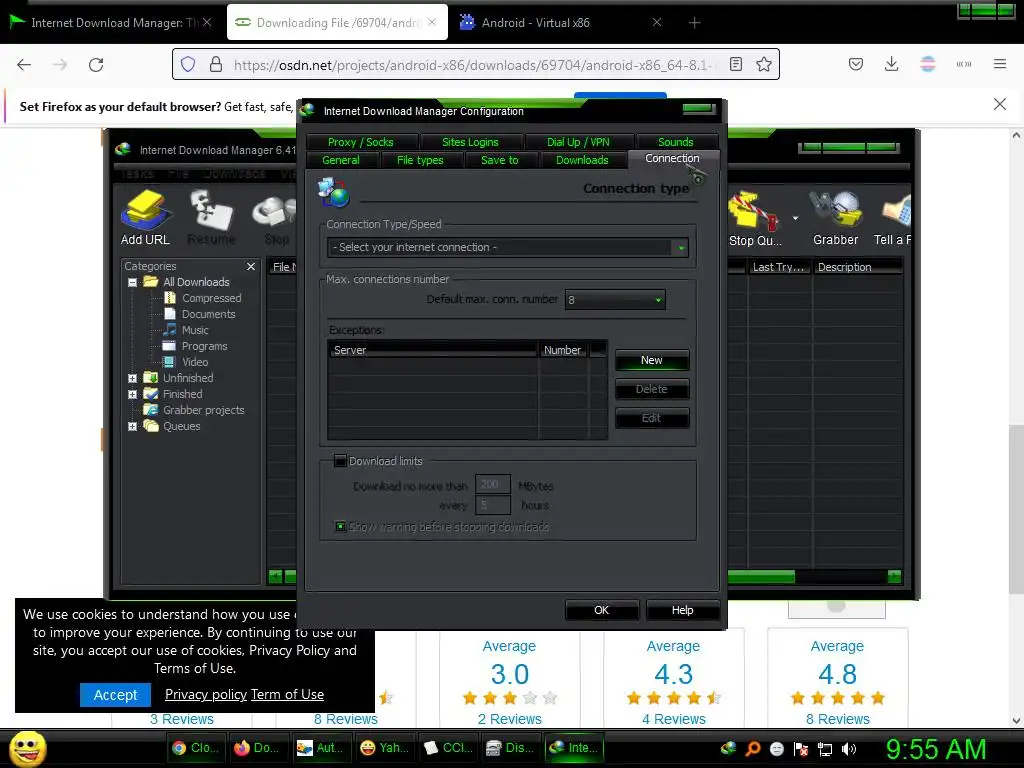Click the New exception button
Screen dimensions: 1024x768
[x=652, y=360]
